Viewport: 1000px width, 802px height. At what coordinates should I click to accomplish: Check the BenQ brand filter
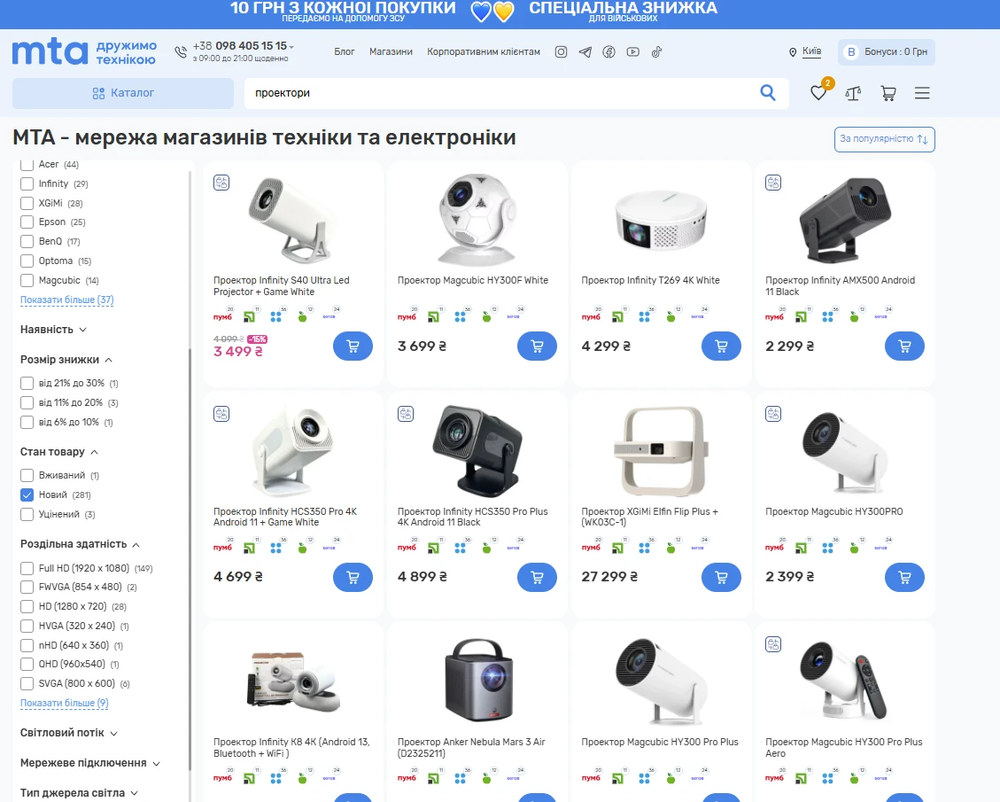pyautogui.click(x=27, y=242)
